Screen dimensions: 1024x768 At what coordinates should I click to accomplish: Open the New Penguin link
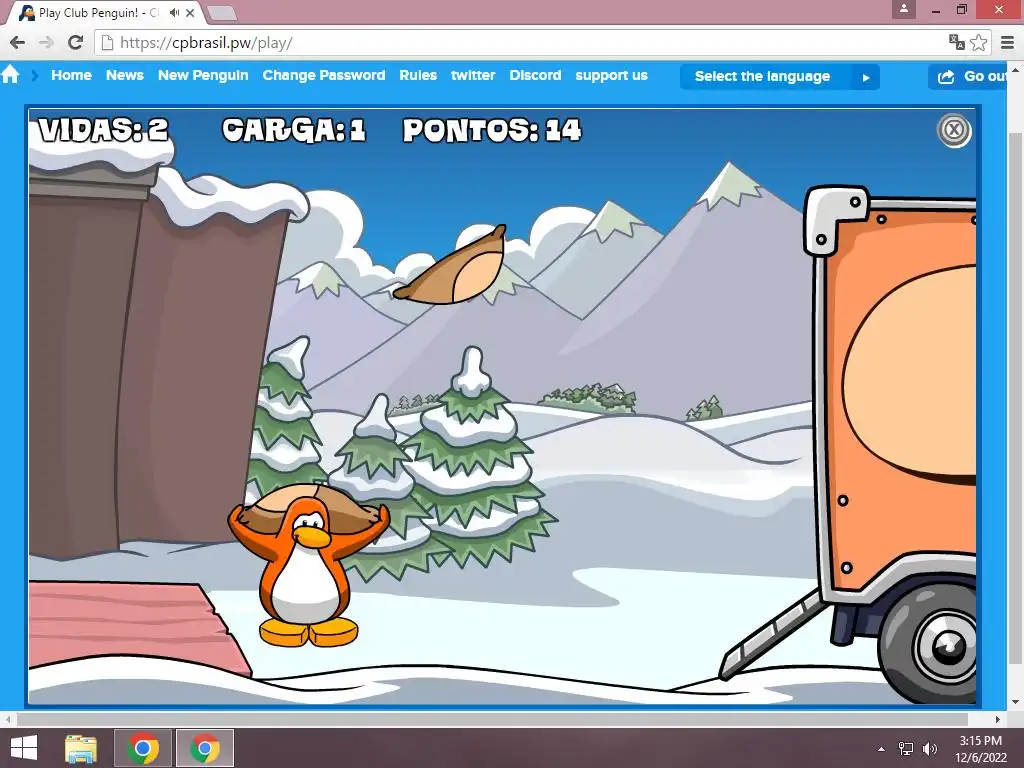click(x=203, y=75)
